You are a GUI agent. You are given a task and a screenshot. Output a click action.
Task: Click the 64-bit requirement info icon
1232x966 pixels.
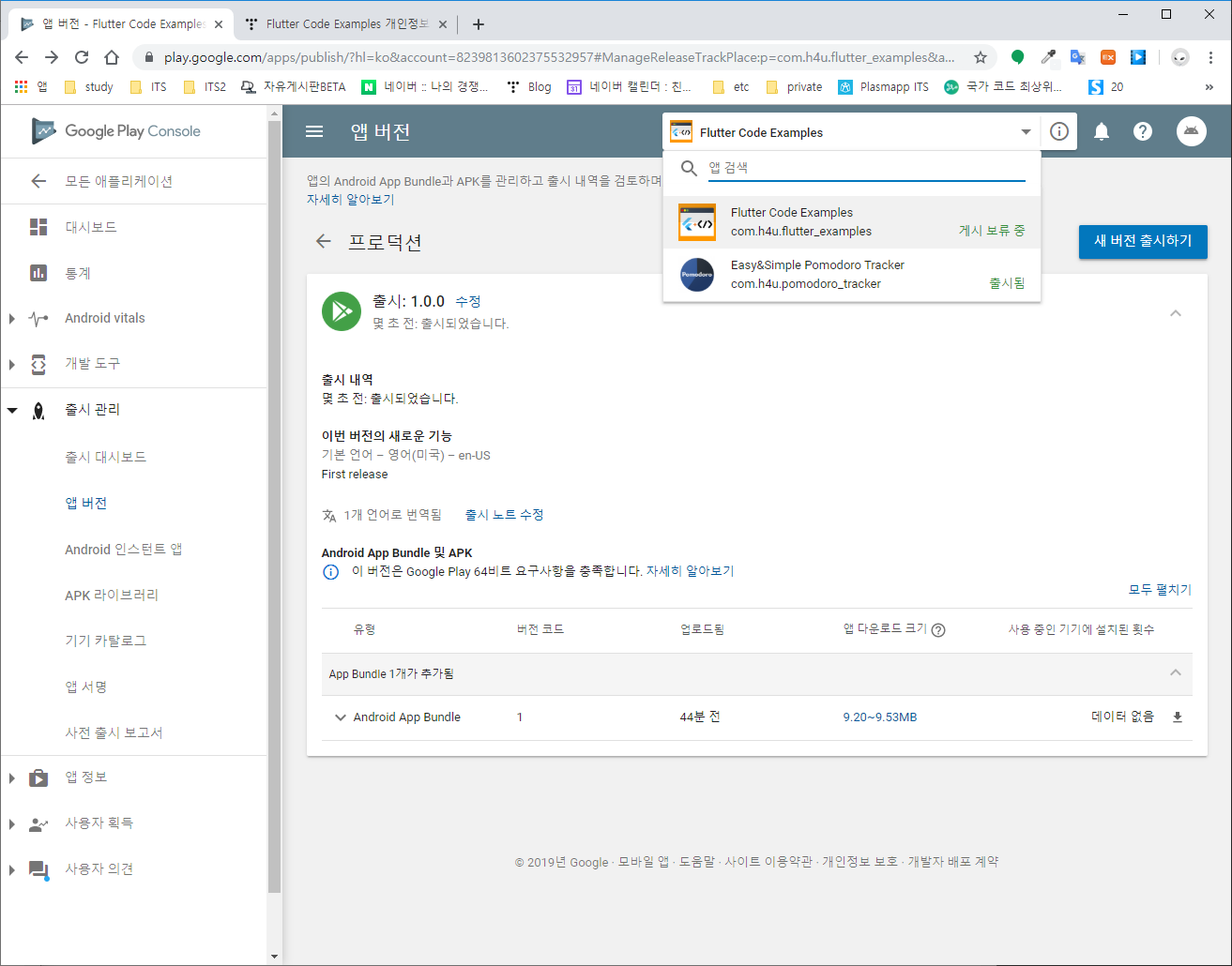pos(330,572)
